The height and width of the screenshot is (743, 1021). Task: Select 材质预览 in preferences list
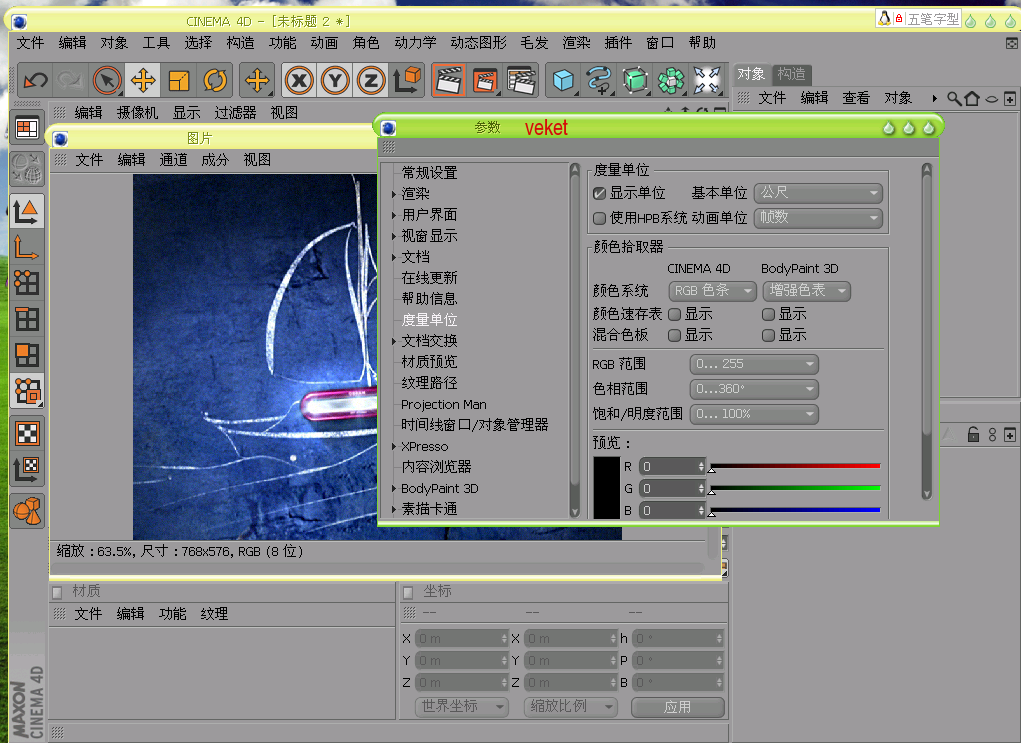point(429,362)
